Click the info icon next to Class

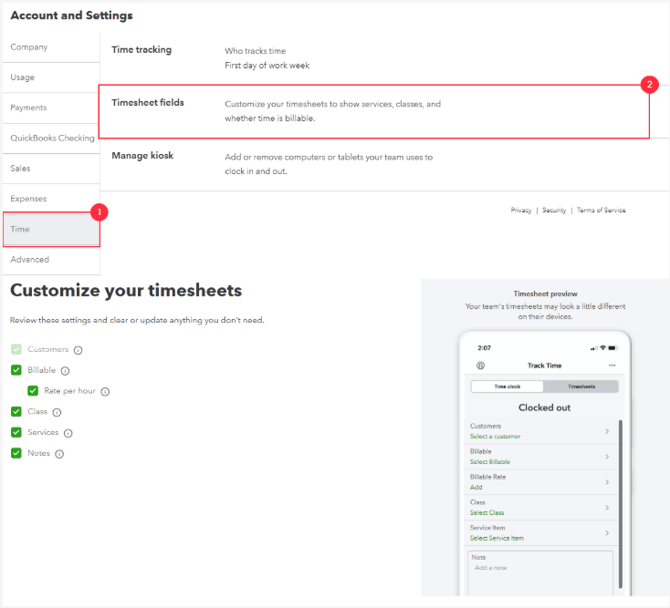pos(56,412)
